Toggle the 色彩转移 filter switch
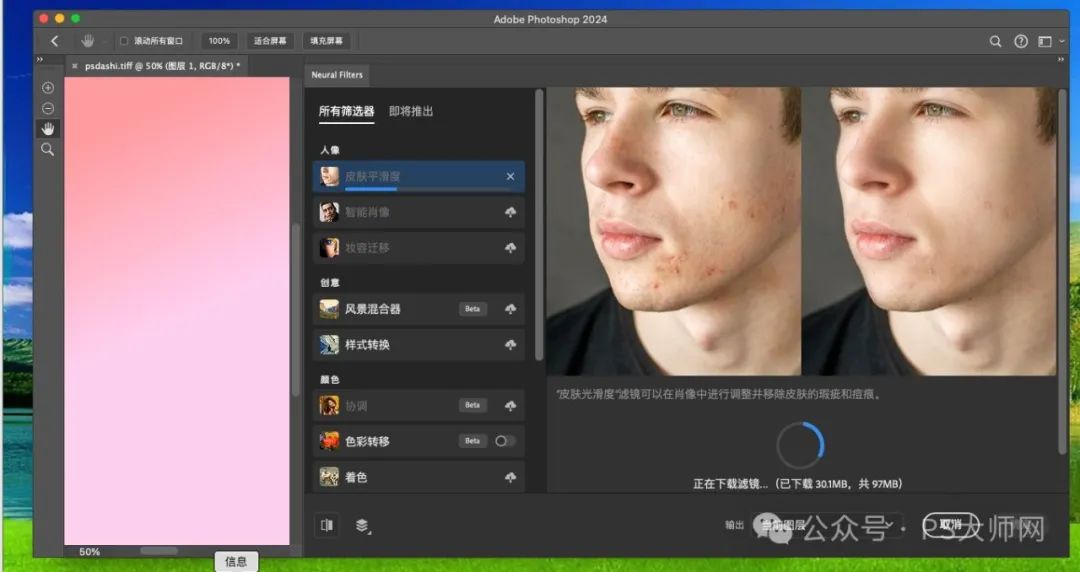This screenshot has height=572, width=1080. [505, 441]
